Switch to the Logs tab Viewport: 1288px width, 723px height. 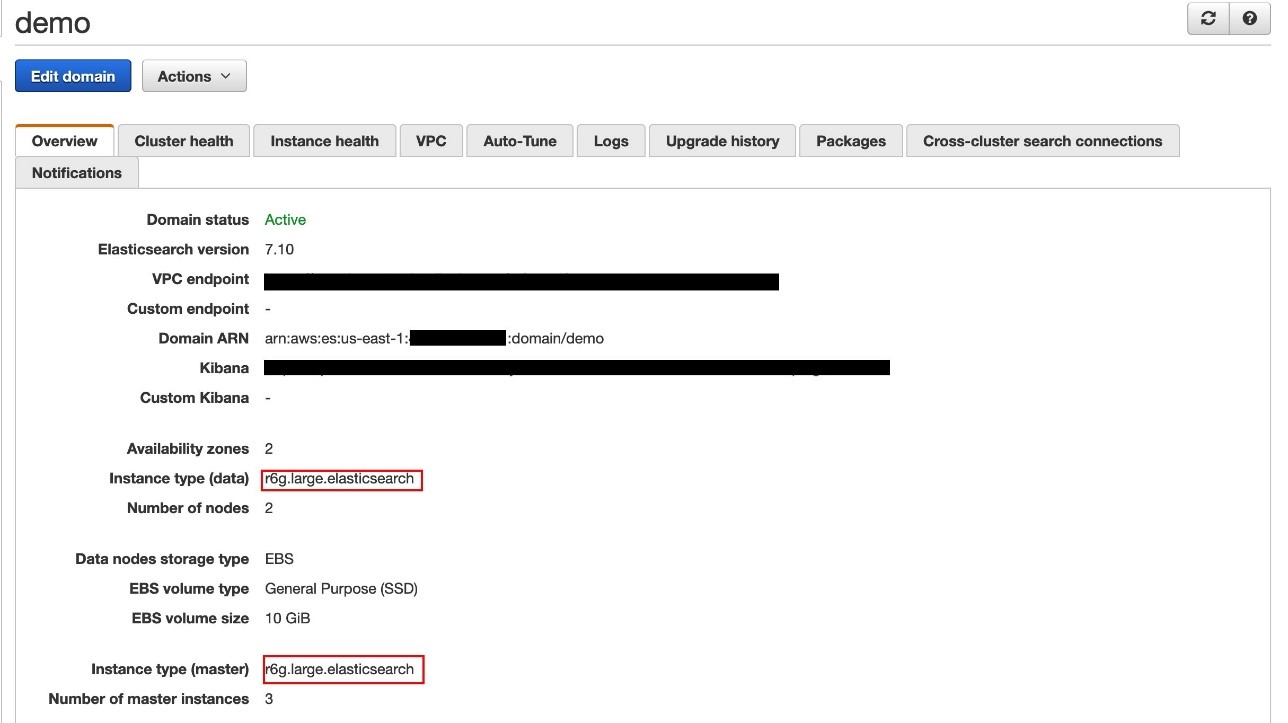(611, 141)
